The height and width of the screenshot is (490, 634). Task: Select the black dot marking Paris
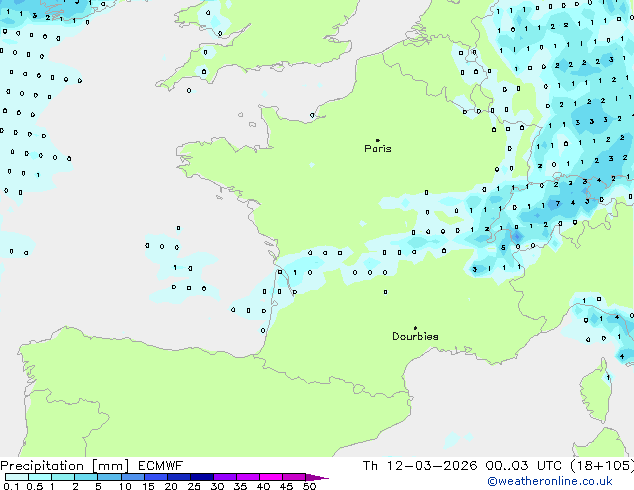pyautogui.click(x=378, y=140)
